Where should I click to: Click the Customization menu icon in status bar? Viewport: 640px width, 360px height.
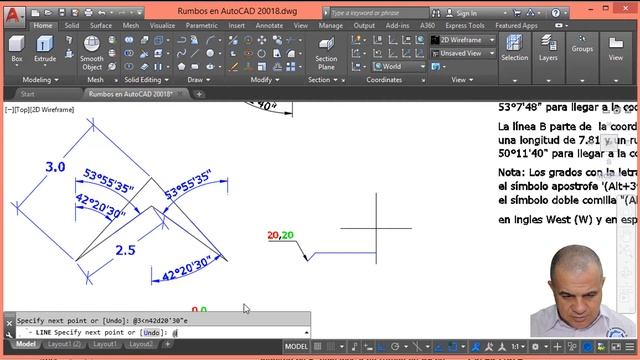point(630,347)
